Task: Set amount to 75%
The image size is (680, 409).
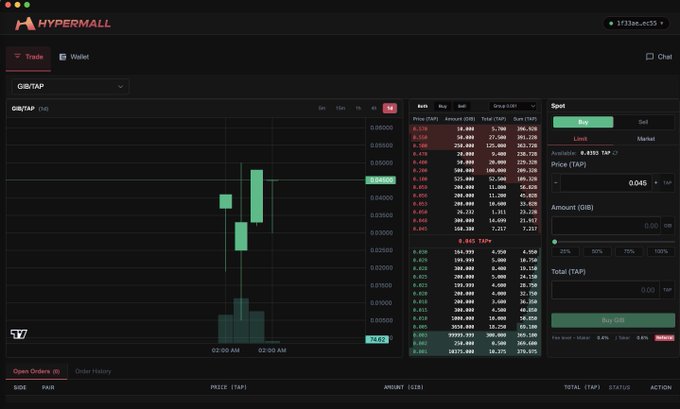Action: pyautogui.click(x=629, y=252)
